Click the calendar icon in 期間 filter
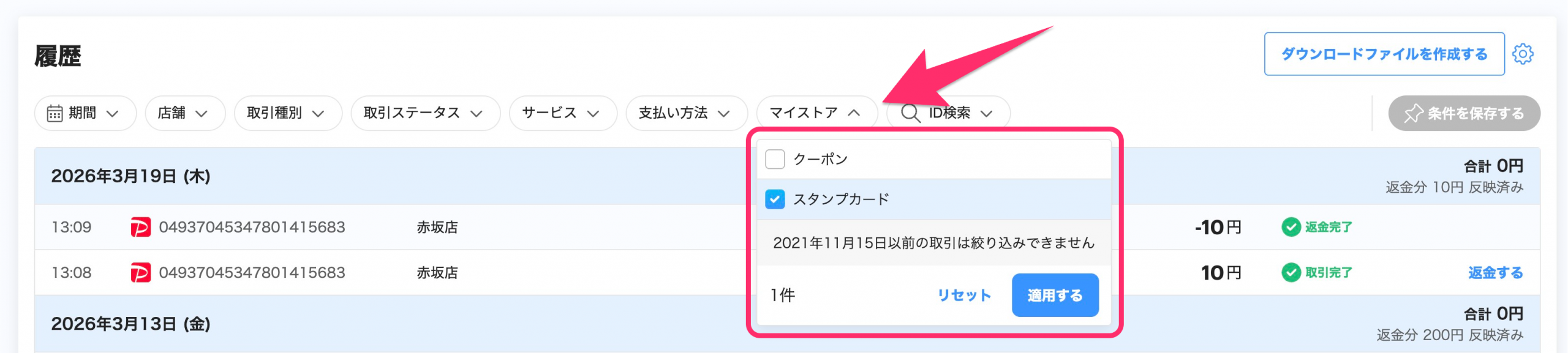The width and height of the screenshot is (1568, 353). tap(55, 113)
